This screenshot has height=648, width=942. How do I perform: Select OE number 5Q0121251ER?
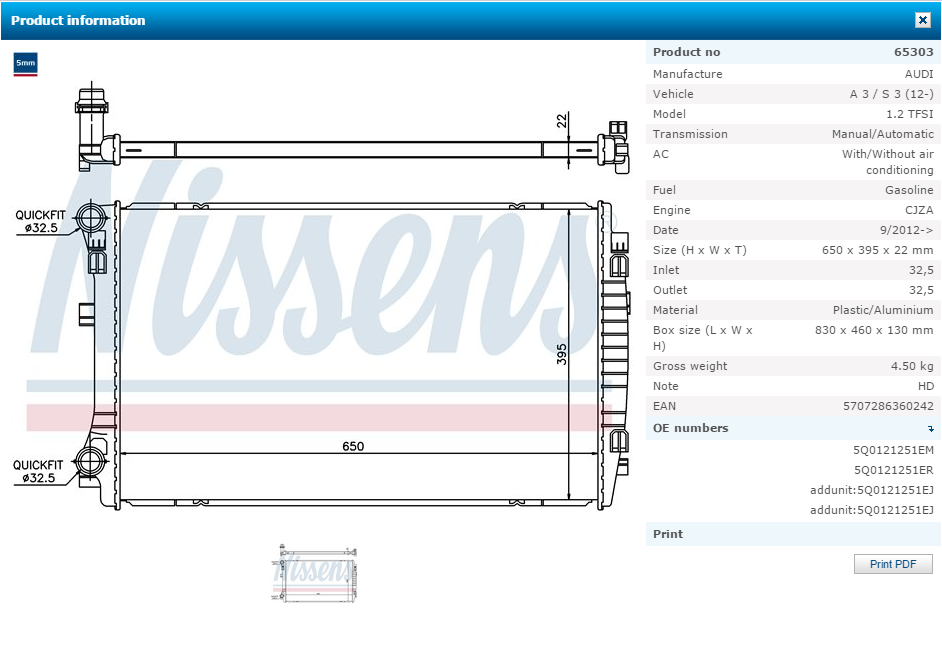point(893,470)
